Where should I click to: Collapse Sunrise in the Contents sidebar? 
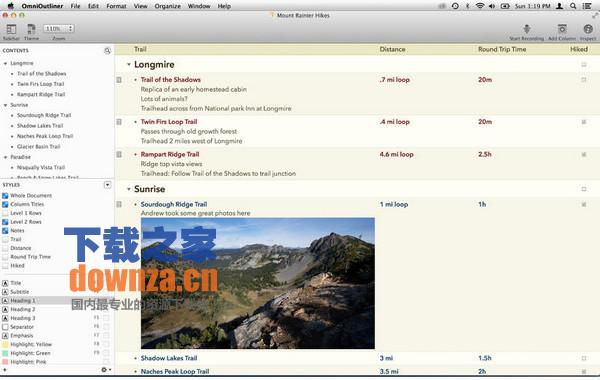click(x=5, y=105)
